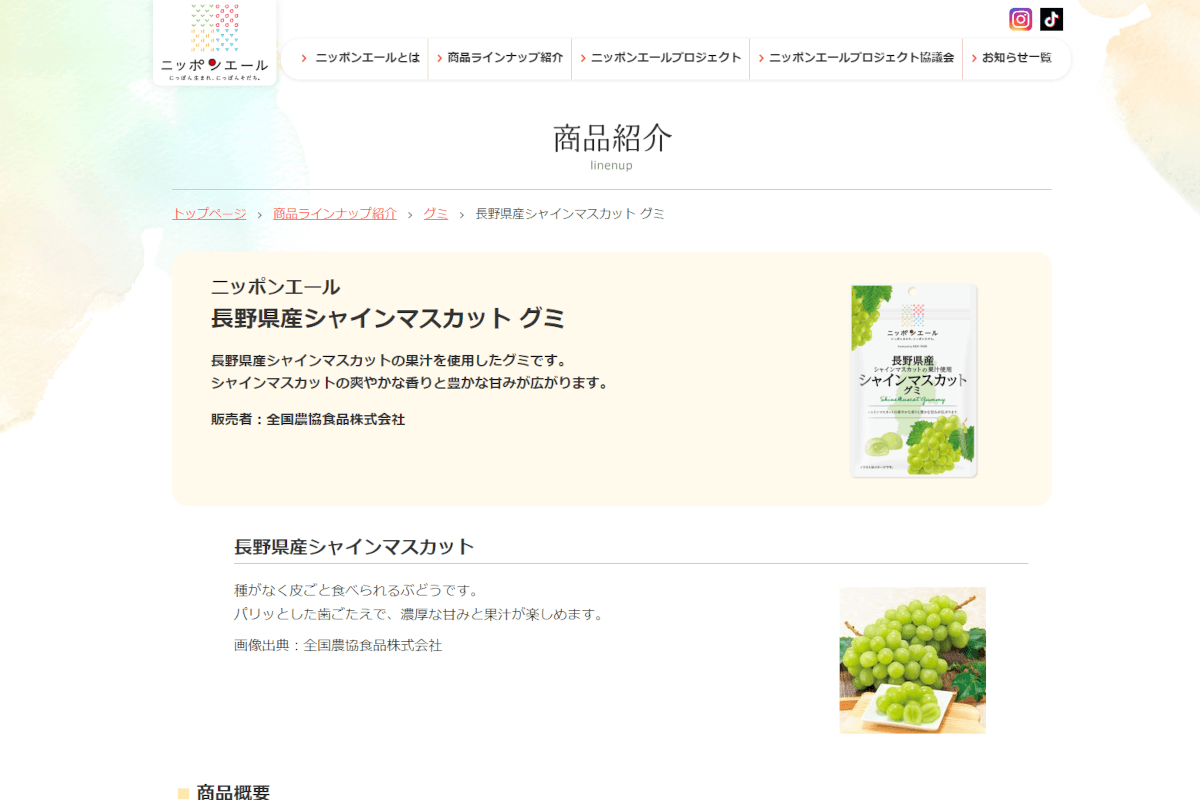Open the お知らせ一覧 menu item
The width and height of the screenshot is (1200, 800).
pyautogui.click(x=1016, y=58)
